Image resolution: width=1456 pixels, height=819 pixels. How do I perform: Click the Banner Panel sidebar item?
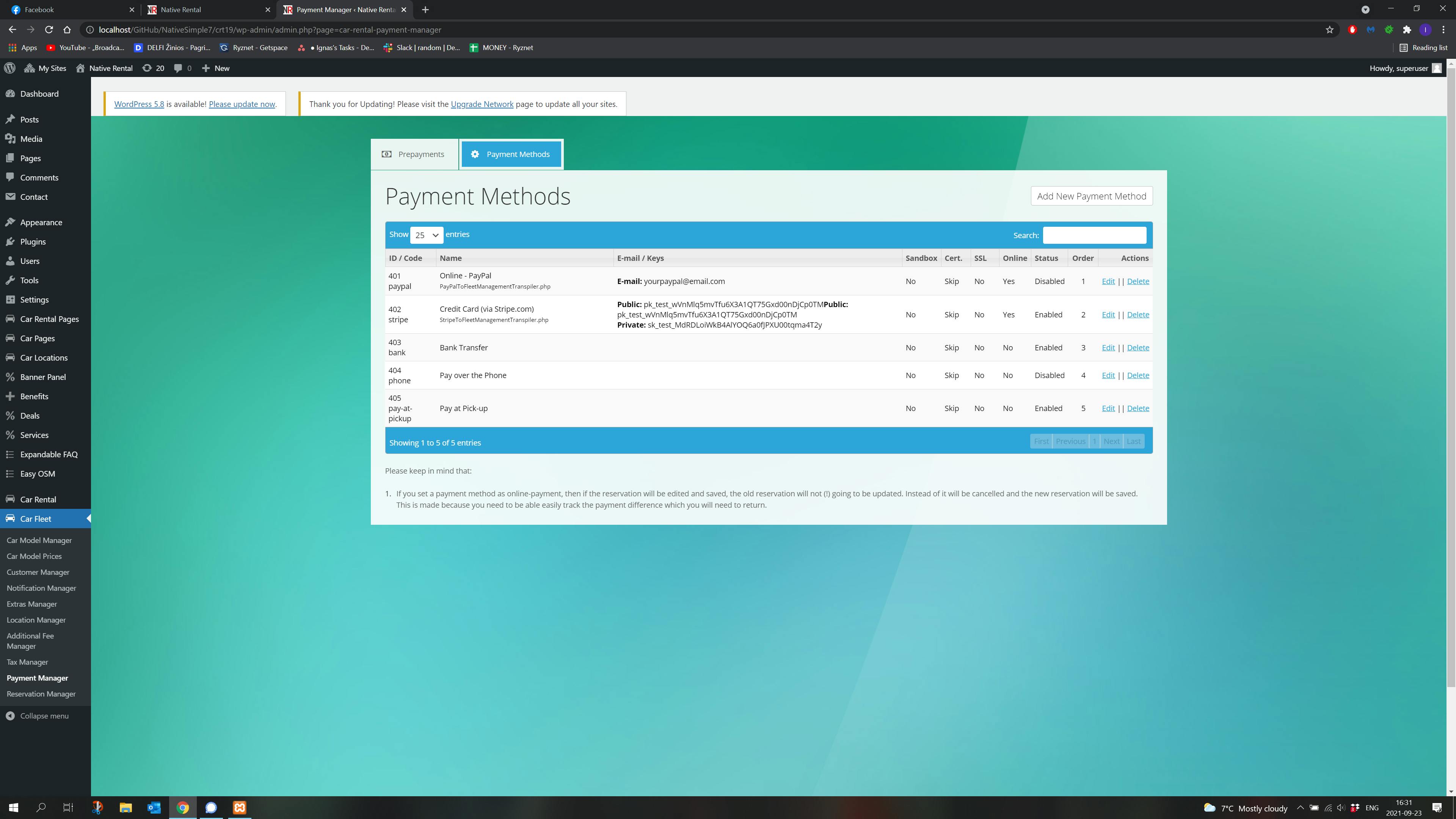(x=43, y=377)
